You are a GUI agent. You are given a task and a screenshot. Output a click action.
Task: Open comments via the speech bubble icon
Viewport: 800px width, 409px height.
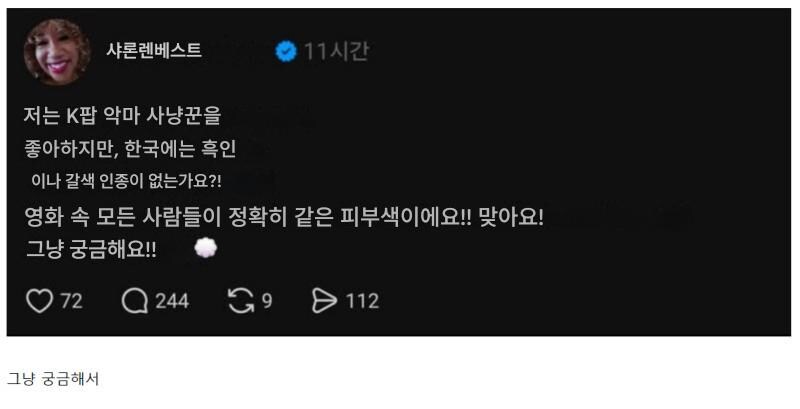[135, 301]
